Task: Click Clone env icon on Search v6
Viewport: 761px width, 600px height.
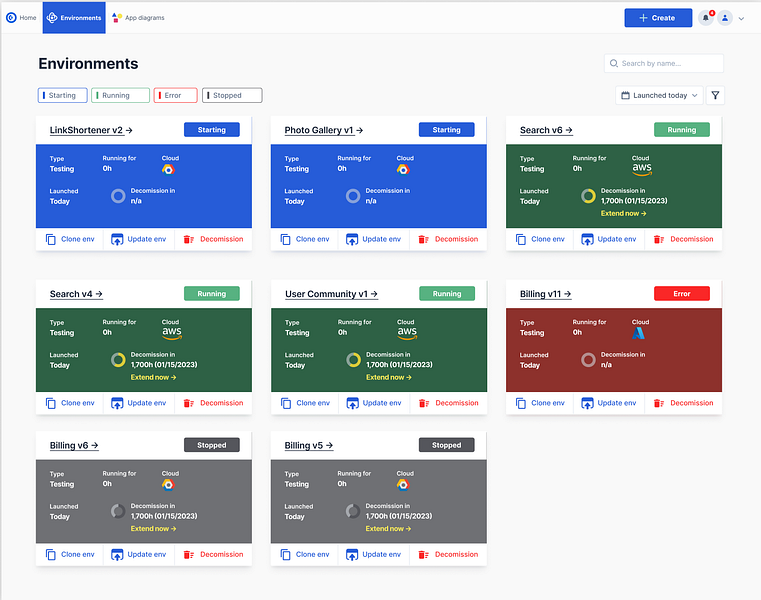Action: click(x=521, y=239)
